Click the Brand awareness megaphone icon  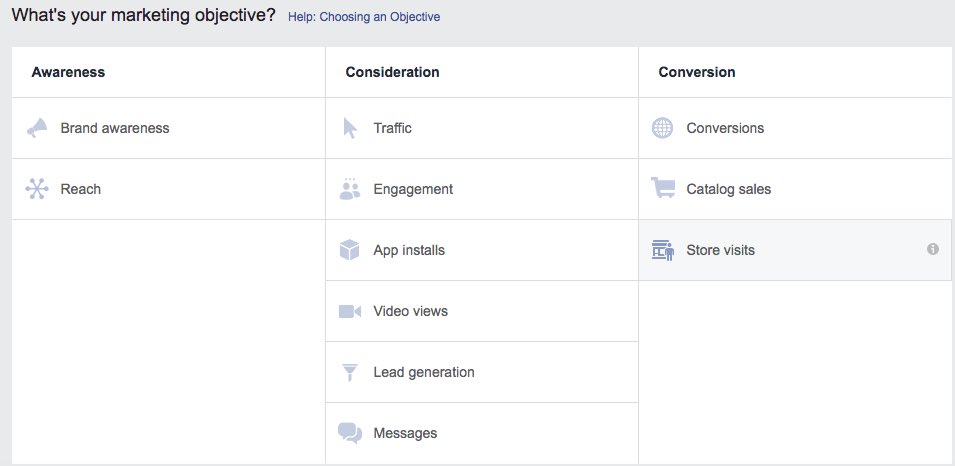click(37, 128)
